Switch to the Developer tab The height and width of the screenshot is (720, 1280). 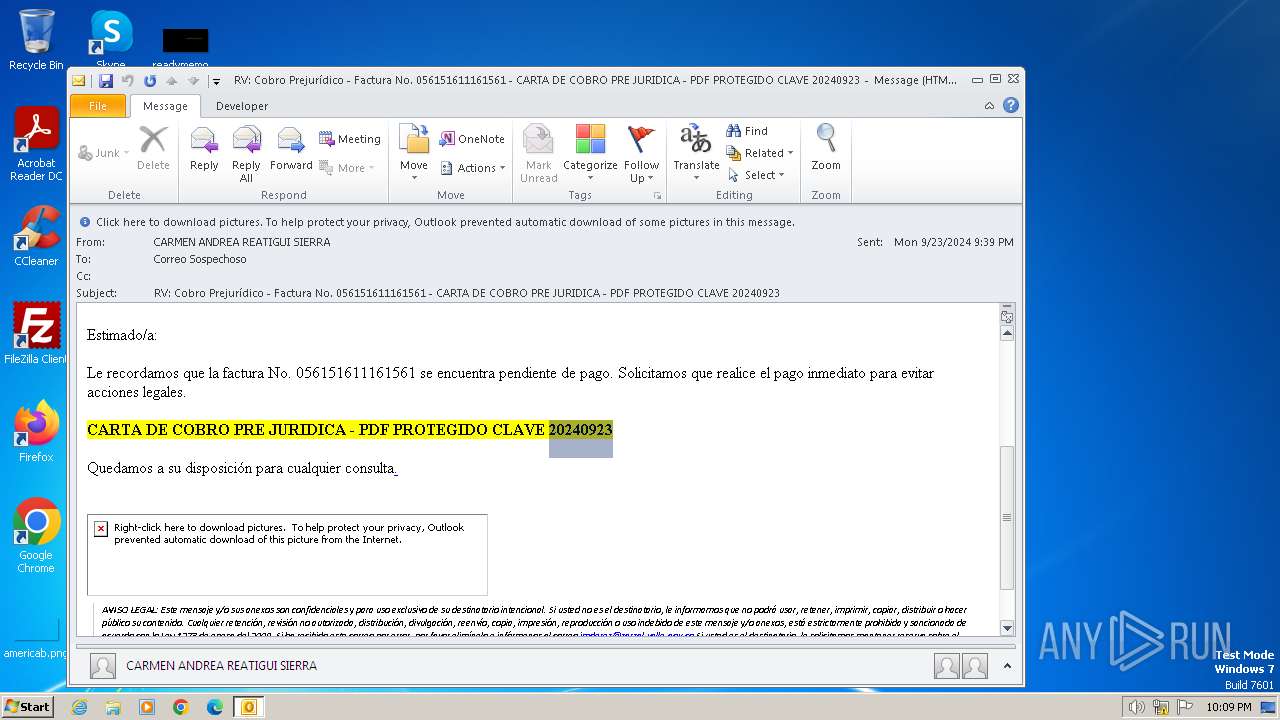[242, 106]
